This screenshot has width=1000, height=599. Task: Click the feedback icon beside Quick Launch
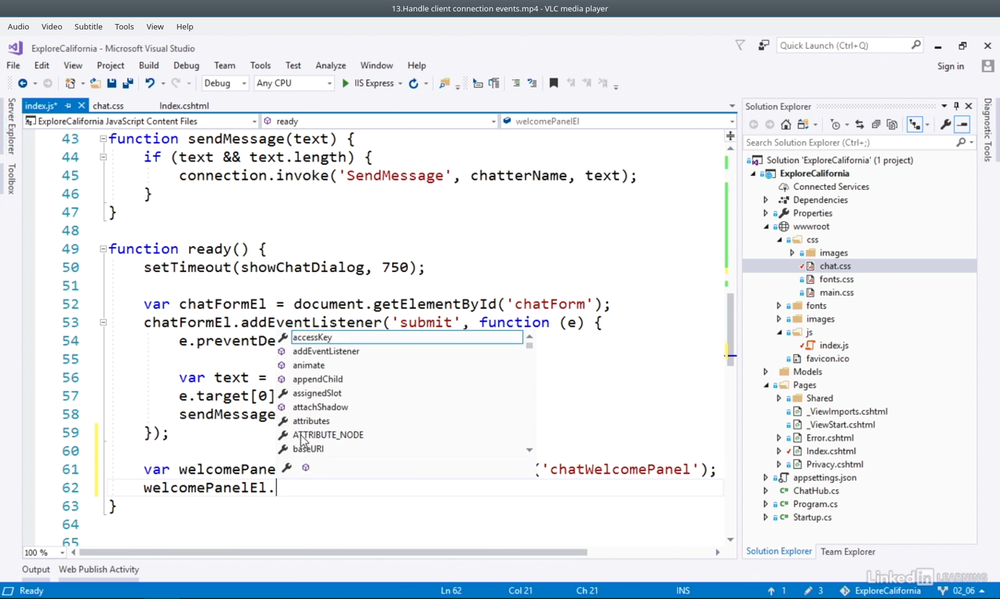763,45
